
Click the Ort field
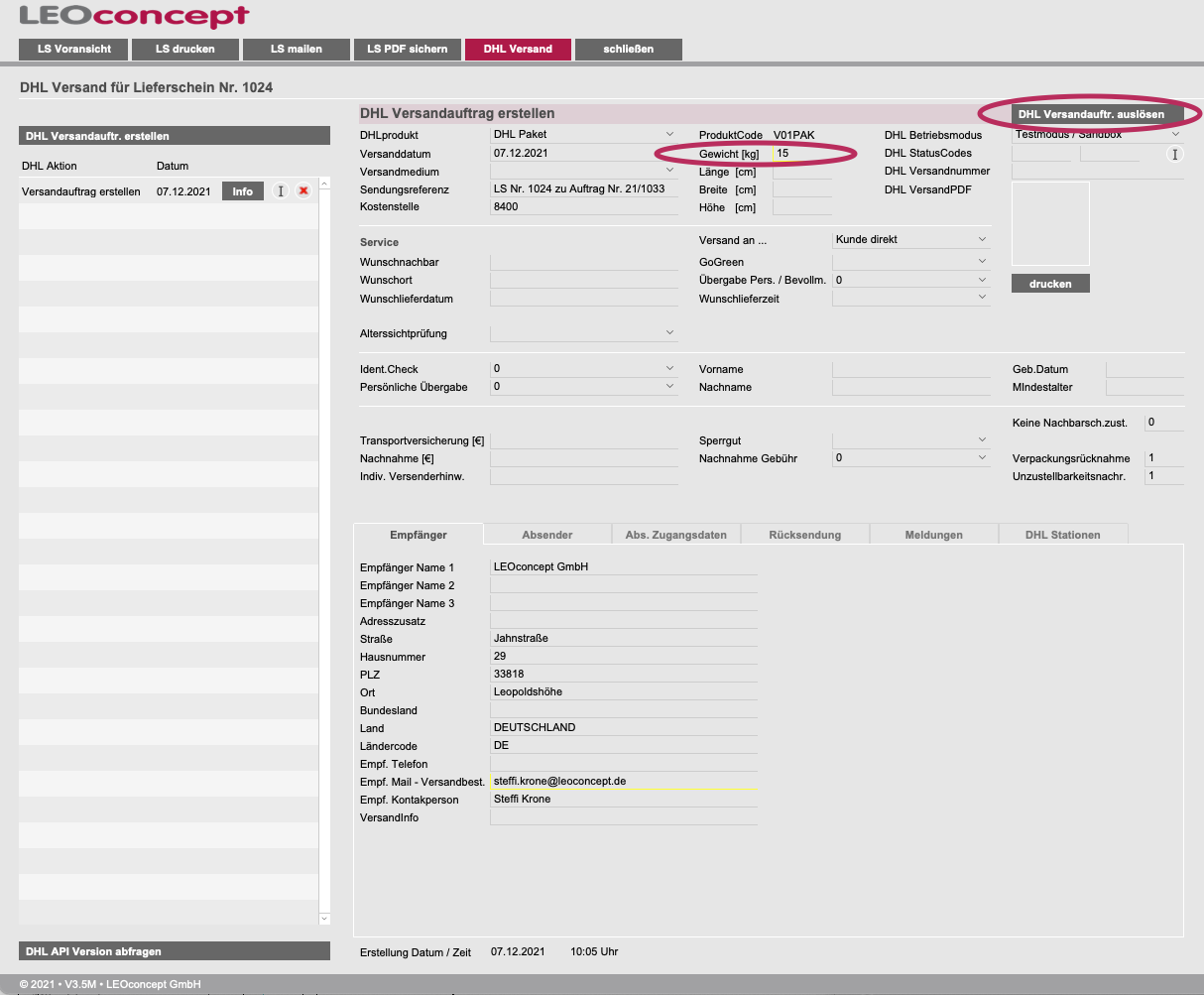(624, 691)
